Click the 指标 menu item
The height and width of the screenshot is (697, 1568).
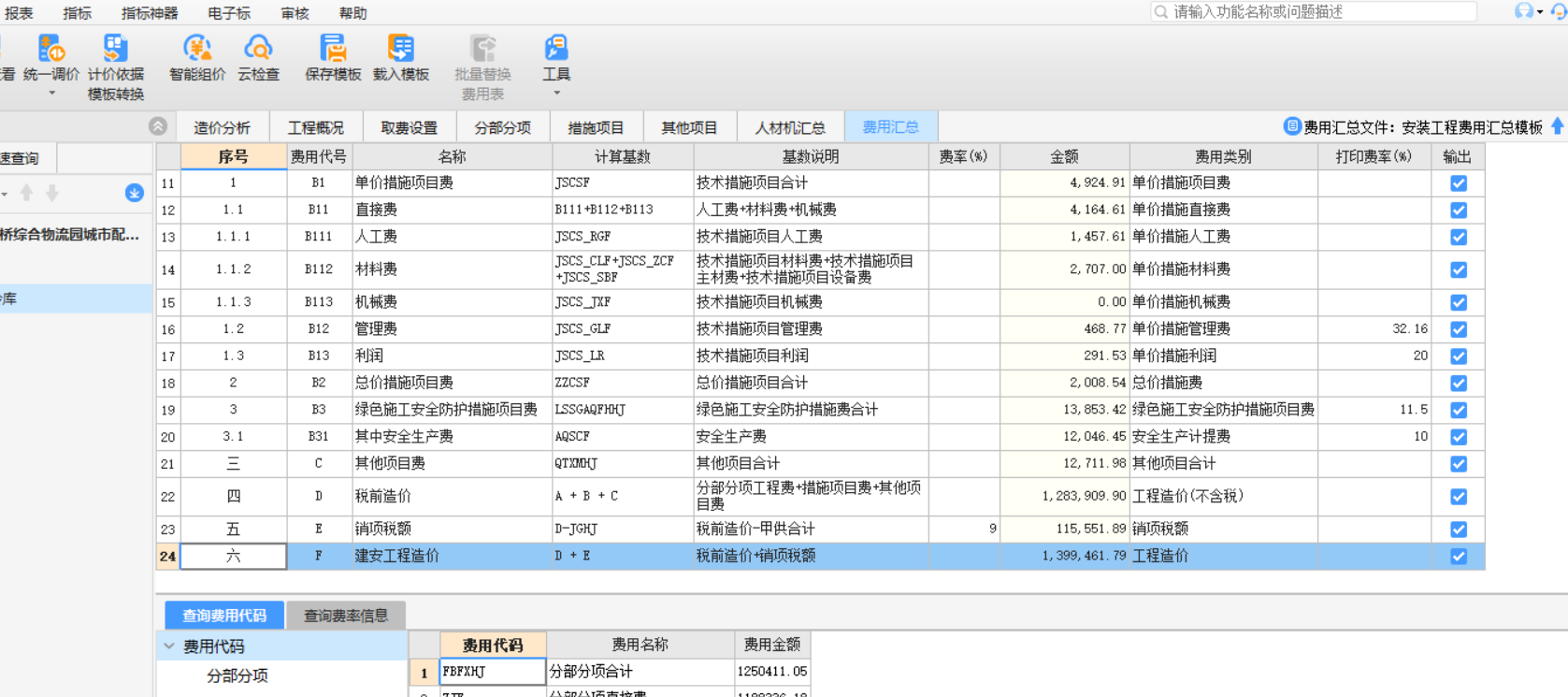click(78, 13)
